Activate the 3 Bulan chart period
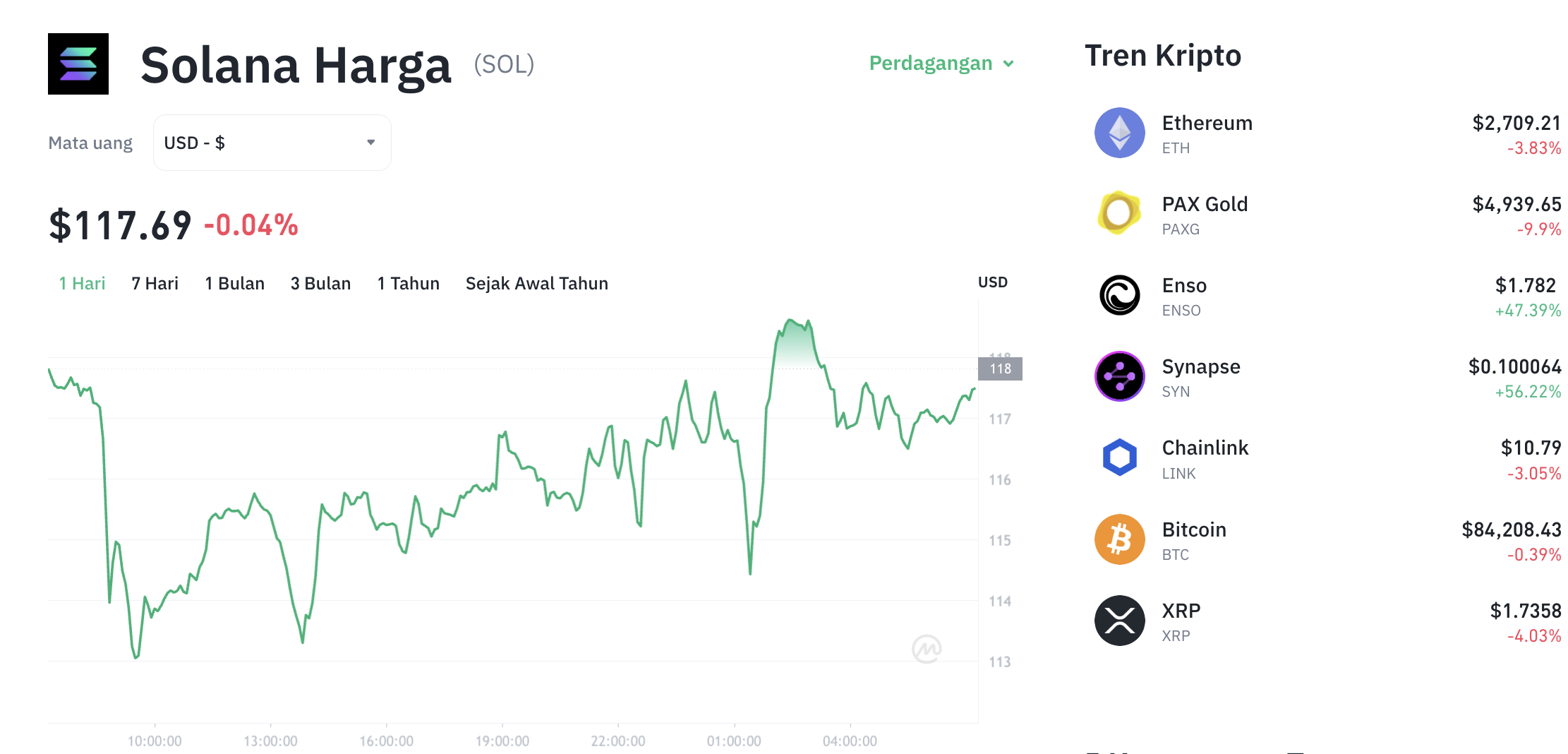This screenshot has height=754, width=1568. tap(321, 283)
